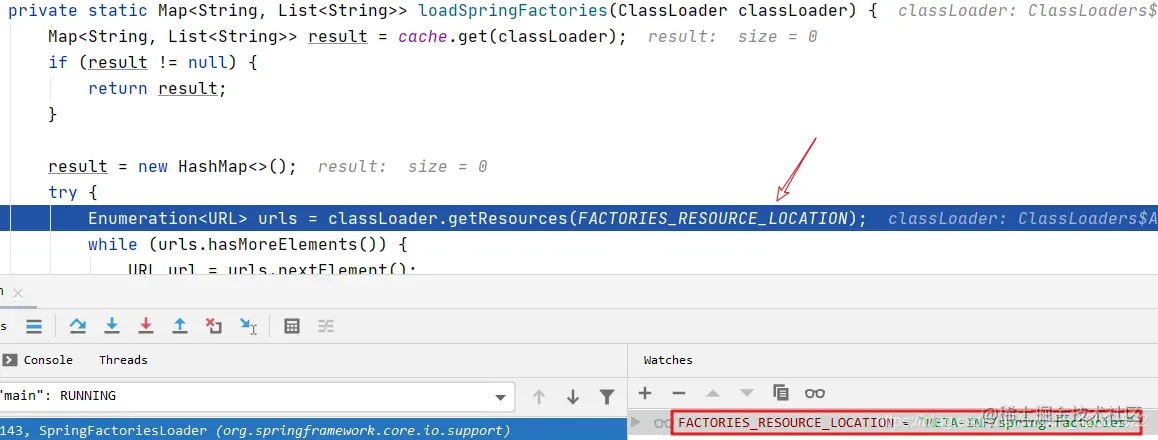Click the Run to Cursor icon

248,326
